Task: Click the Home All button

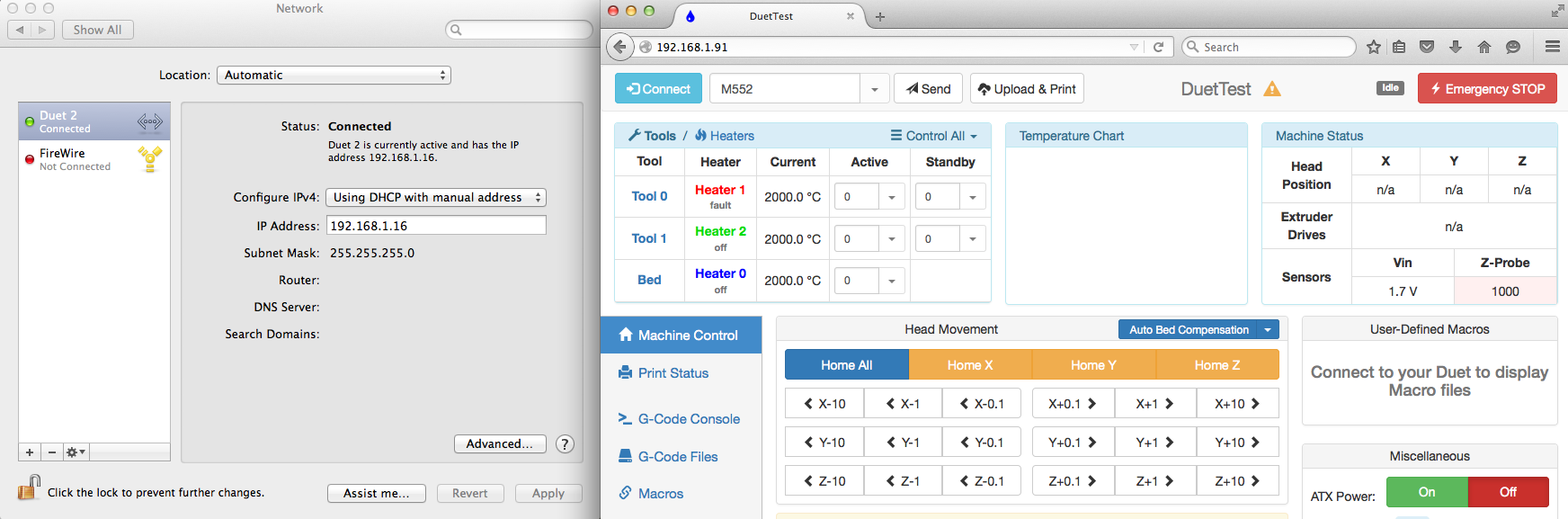Action: 846,365
